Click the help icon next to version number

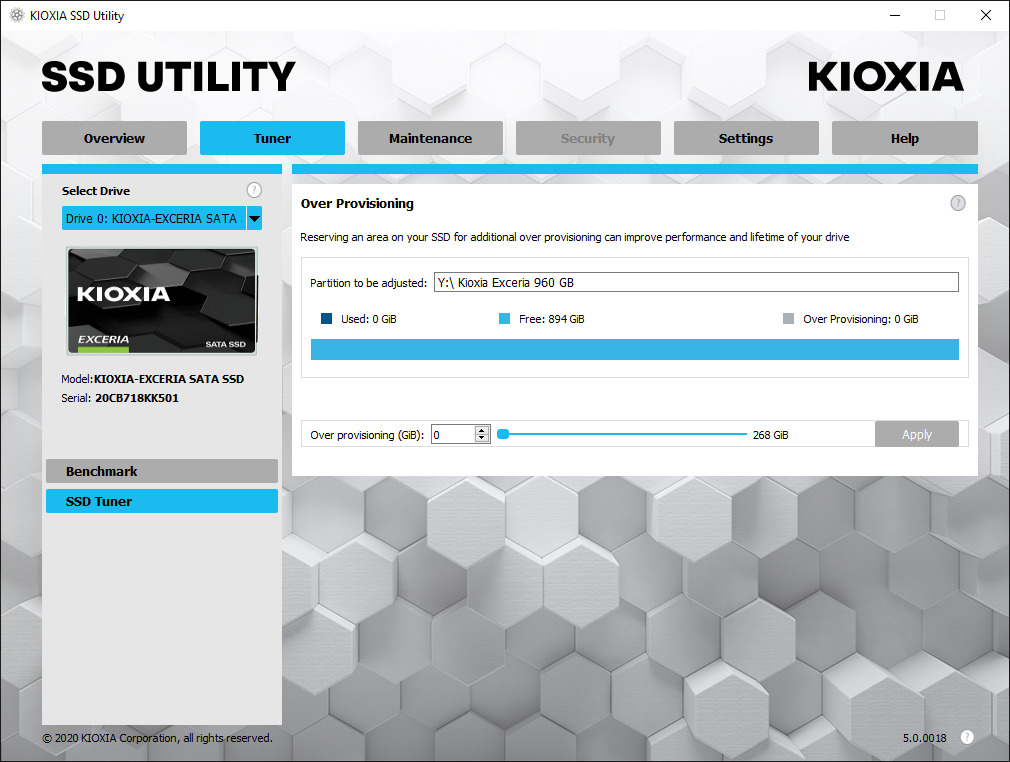[966, 737]
